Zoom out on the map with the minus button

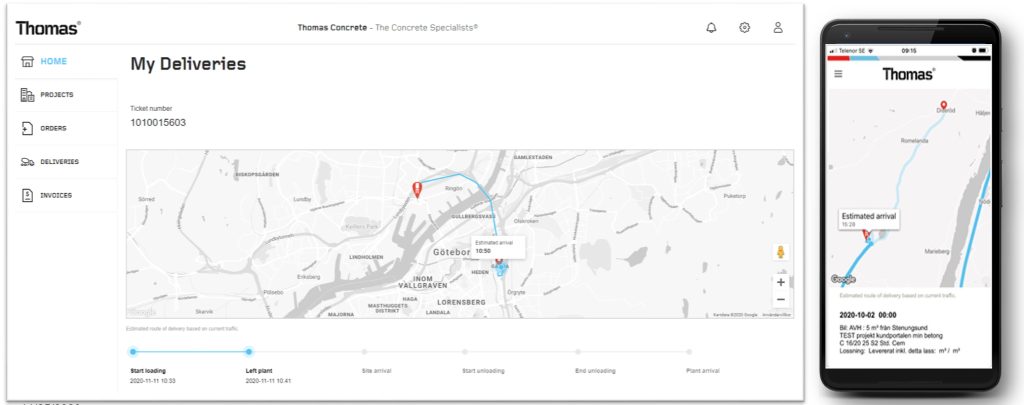click(780, 300)
